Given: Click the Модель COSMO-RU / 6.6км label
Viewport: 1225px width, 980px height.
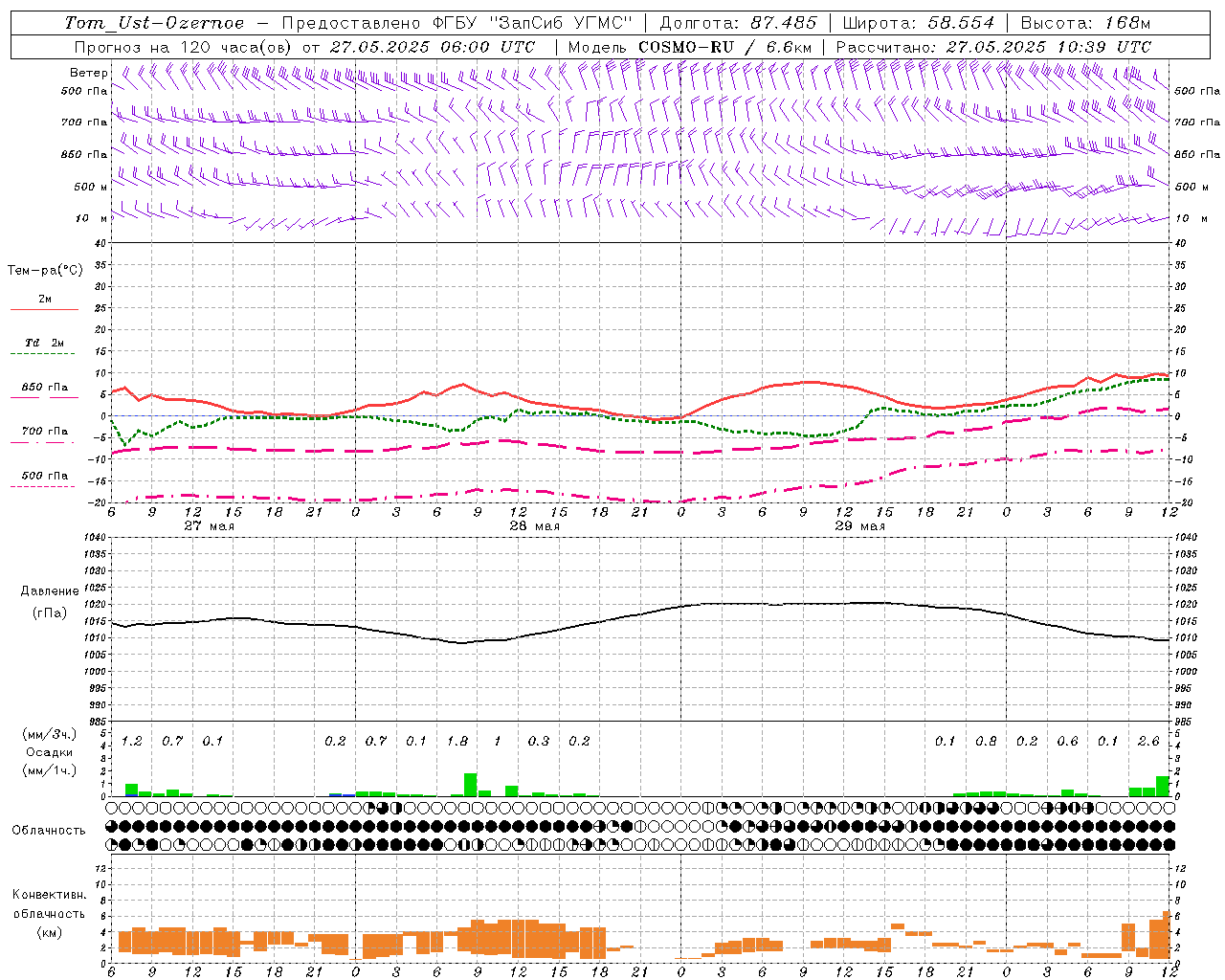Looking at the screenshot, I should tap(690, 47).
